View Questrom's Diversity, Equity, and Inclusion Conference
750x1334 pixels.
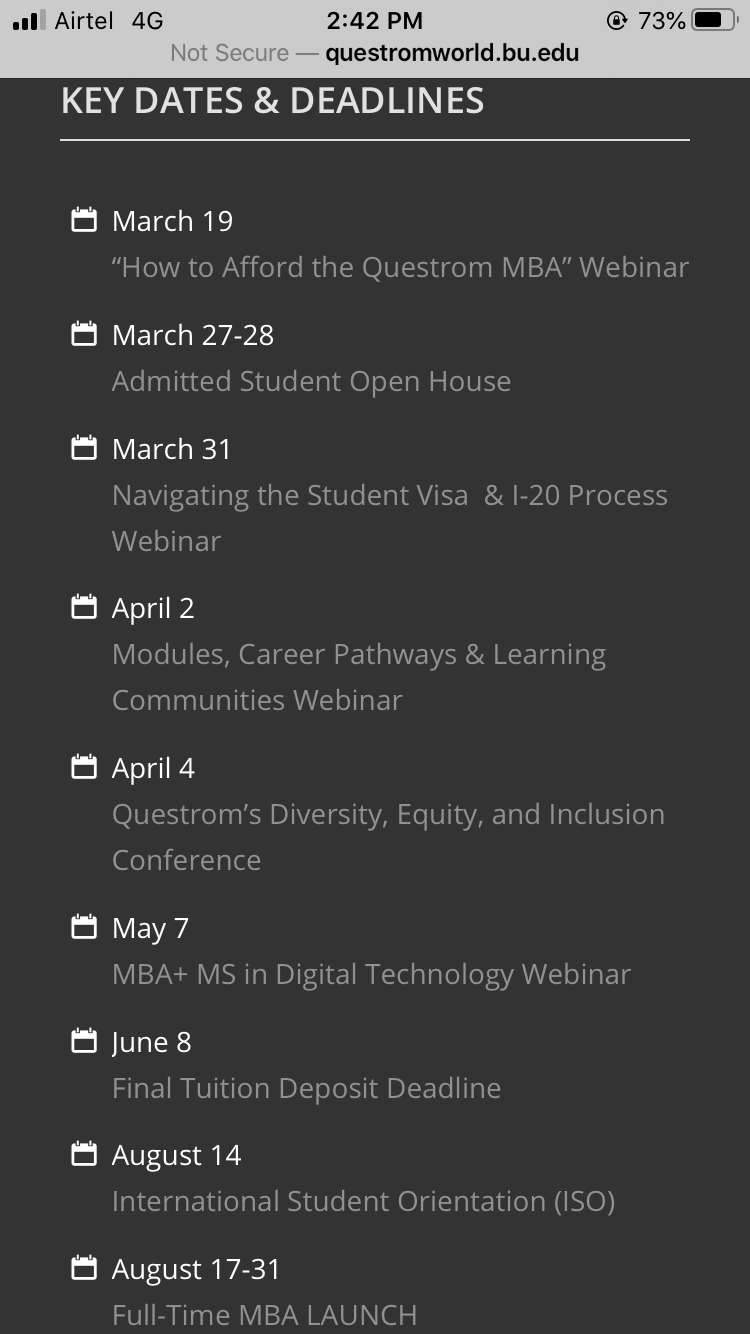pyautogui.click(x=388, y=815)
